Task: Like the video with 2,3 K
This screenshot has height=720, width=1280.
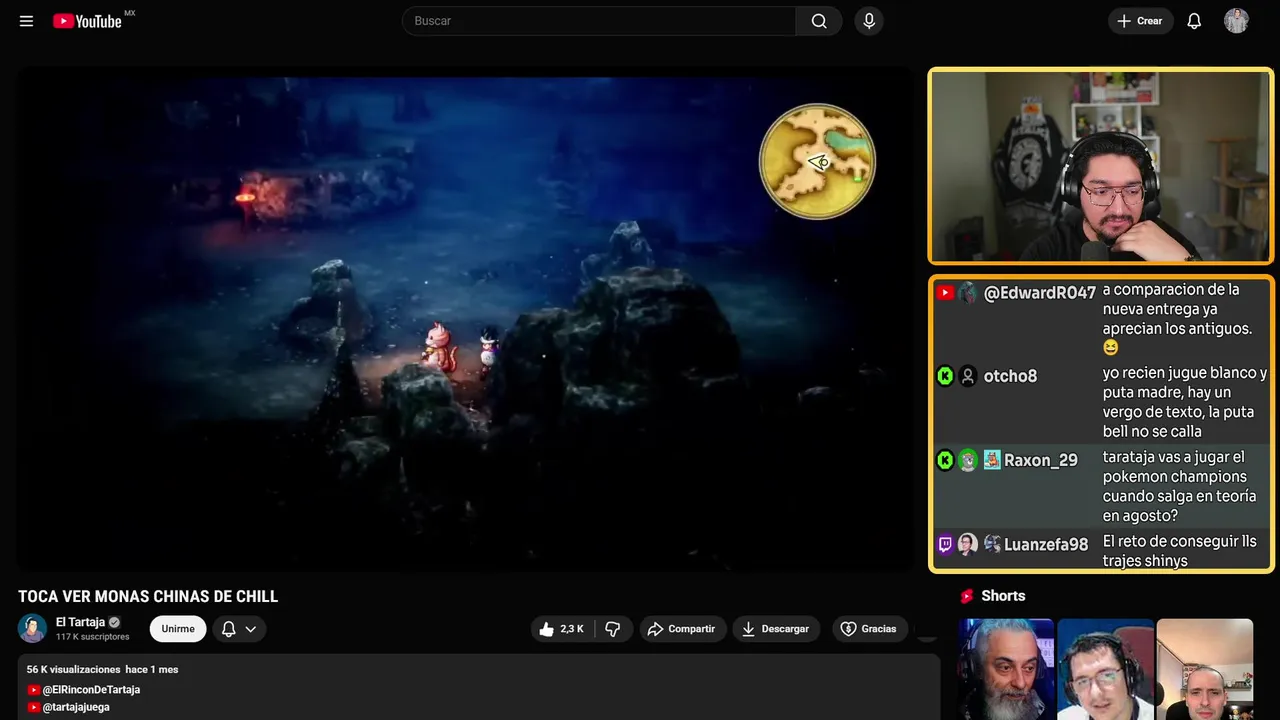Action: [x=561, y=629]
